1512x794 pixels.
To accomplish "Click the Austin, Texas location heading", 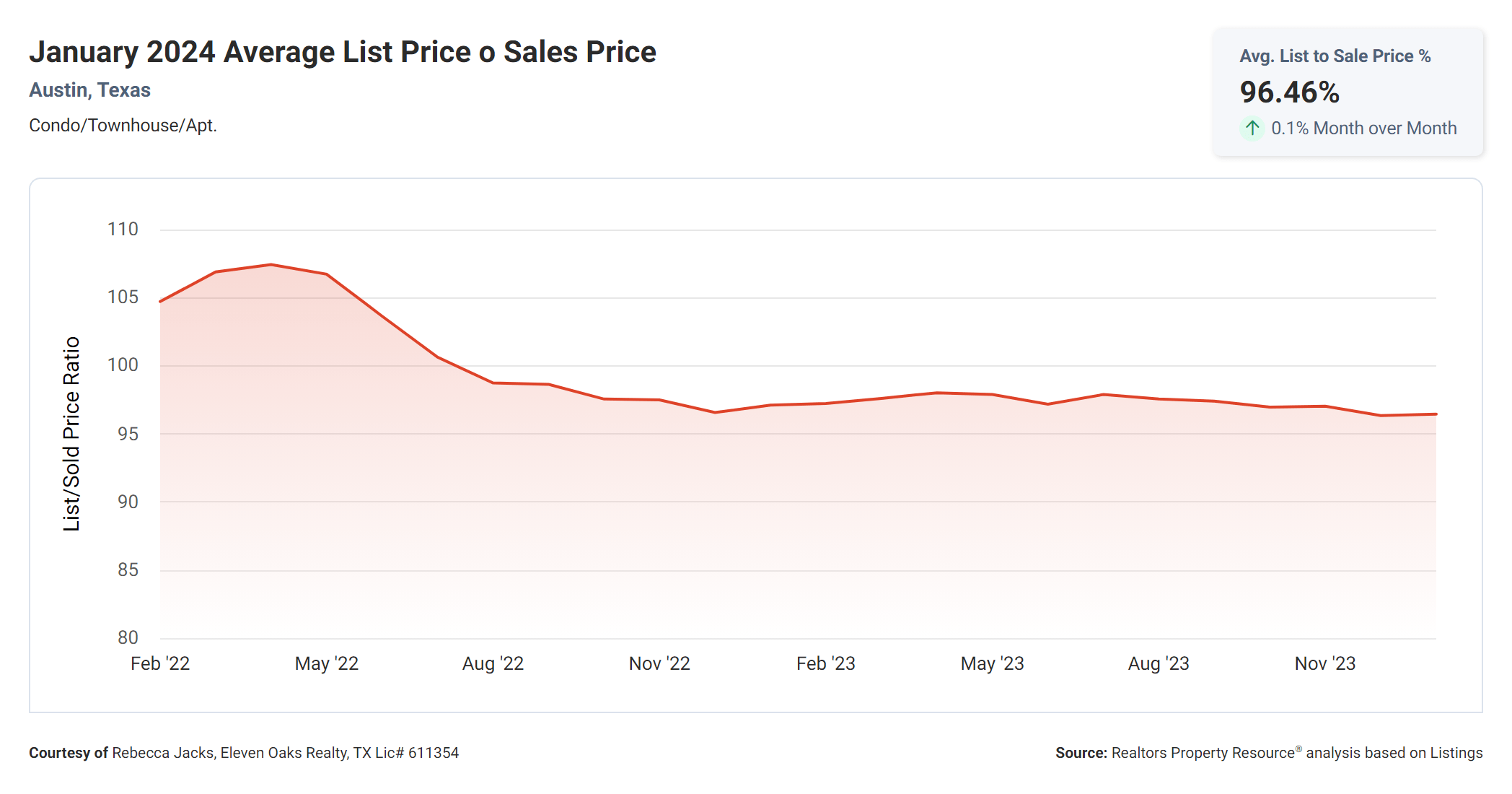I will point(89,90).
